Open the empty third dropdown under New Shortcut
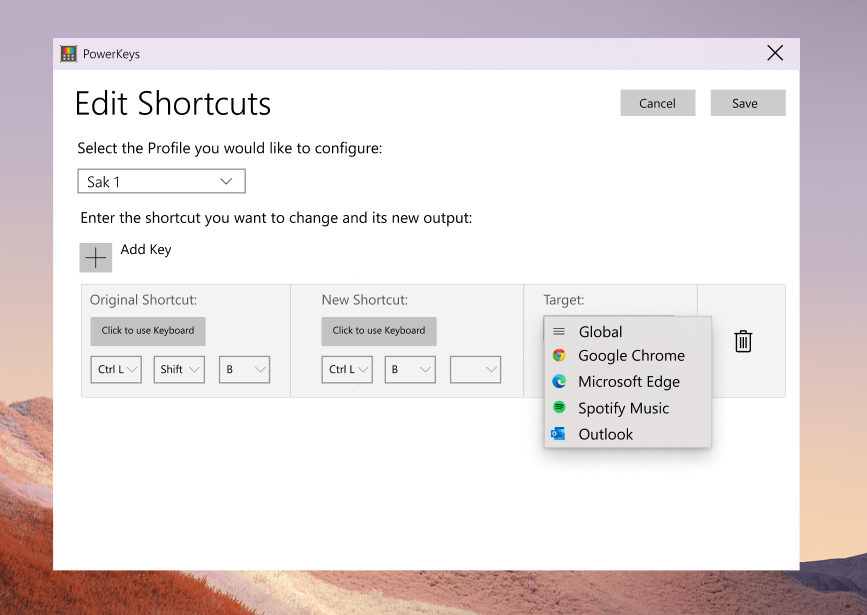This screenshot has height=615, width=867. [x=475, y=369]
